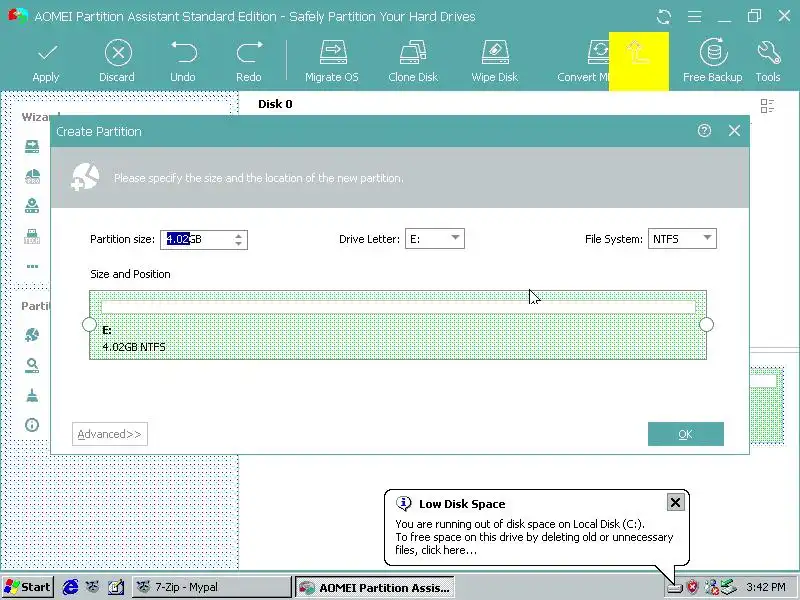The image size is (800, 600).
Task: Select the E: 4.02GB NTFS partition block
Action: pyautogui.click(x=398, y=325)
